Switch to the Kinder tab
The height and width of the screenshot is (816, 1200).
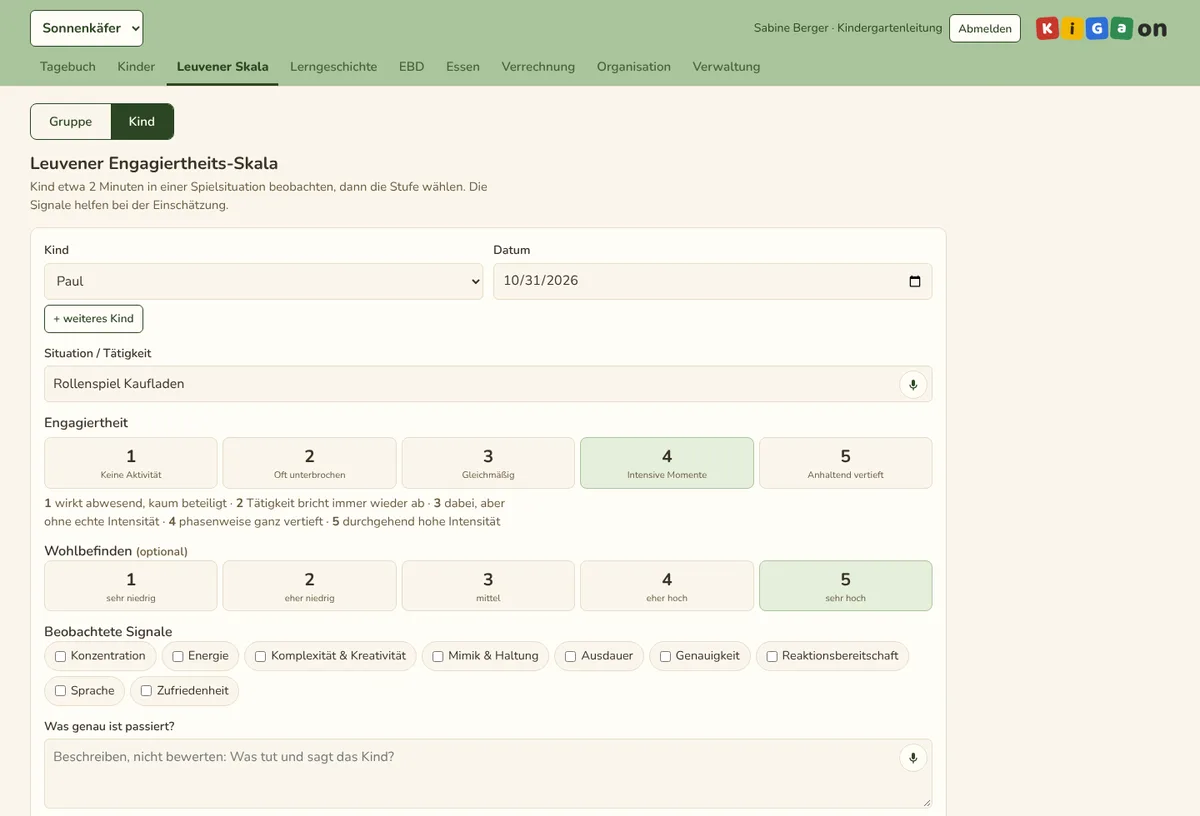click(136, 67)
